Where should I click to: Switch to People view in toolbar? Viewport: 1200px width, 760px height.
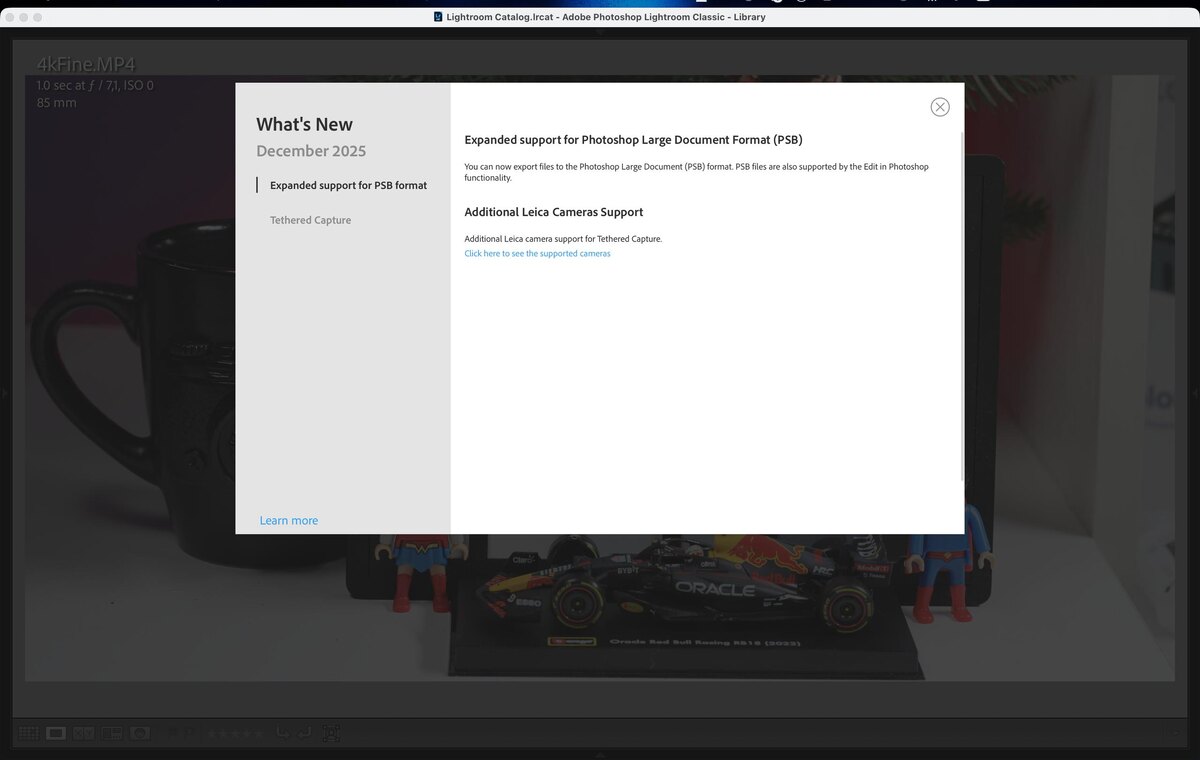(140, 733)
